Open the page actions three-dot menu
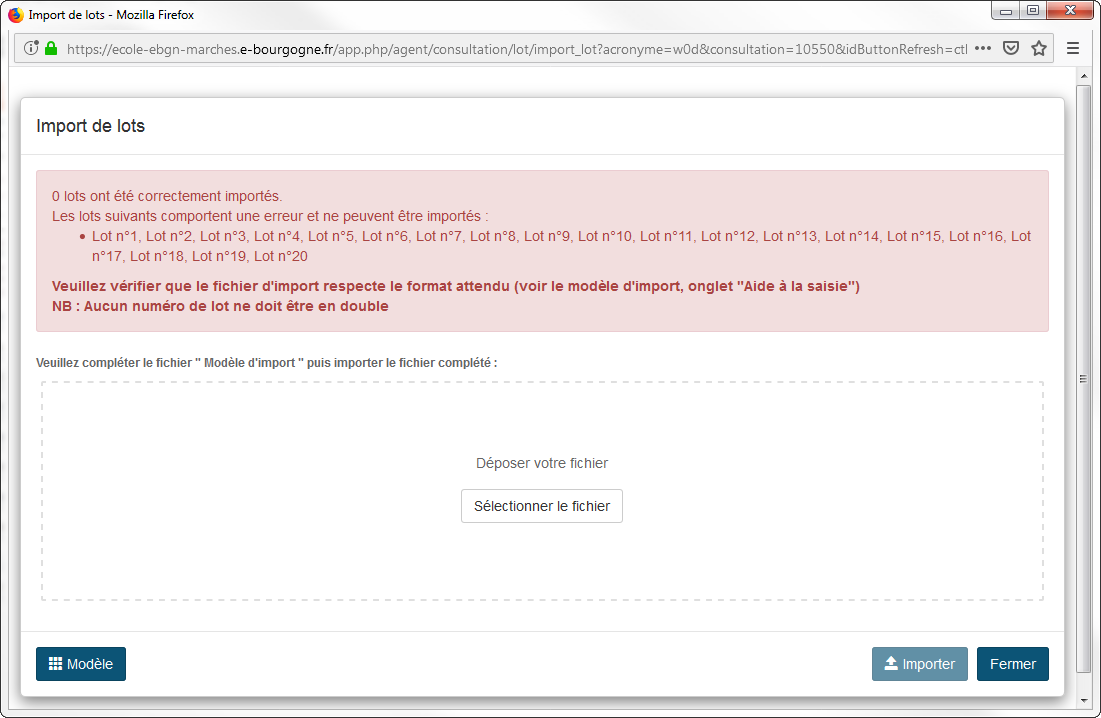 983,48
